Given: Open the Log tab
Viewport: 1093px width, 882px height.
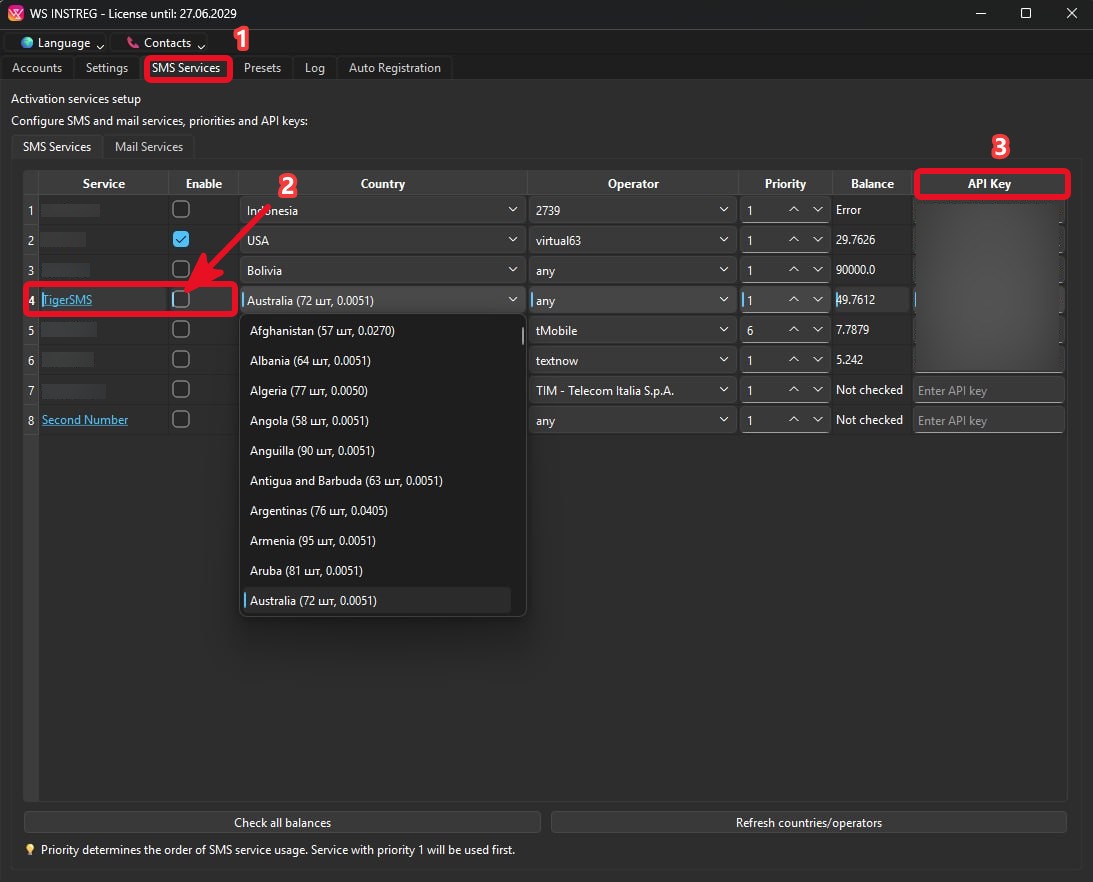Looking at the screenshot, I should coord(314,68).
